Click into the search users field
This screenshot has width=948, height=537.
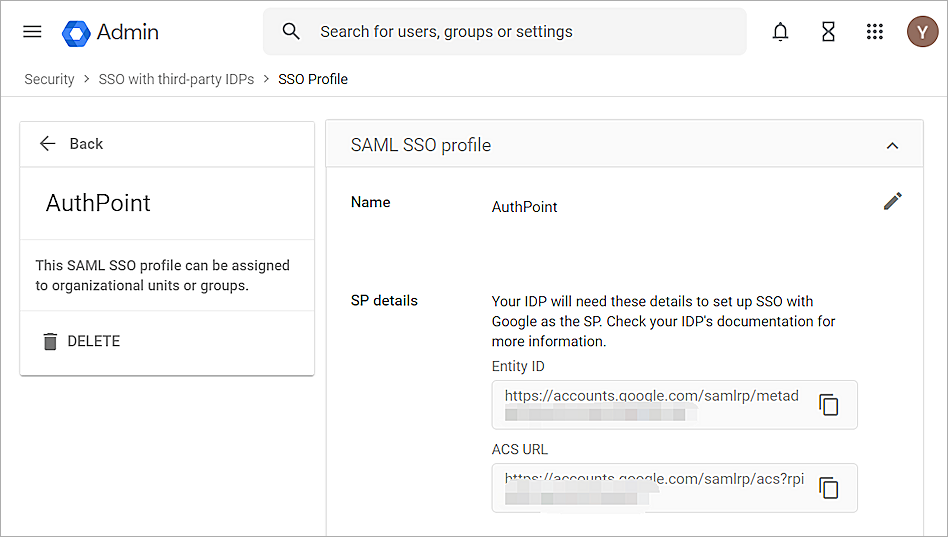point(520,32)
